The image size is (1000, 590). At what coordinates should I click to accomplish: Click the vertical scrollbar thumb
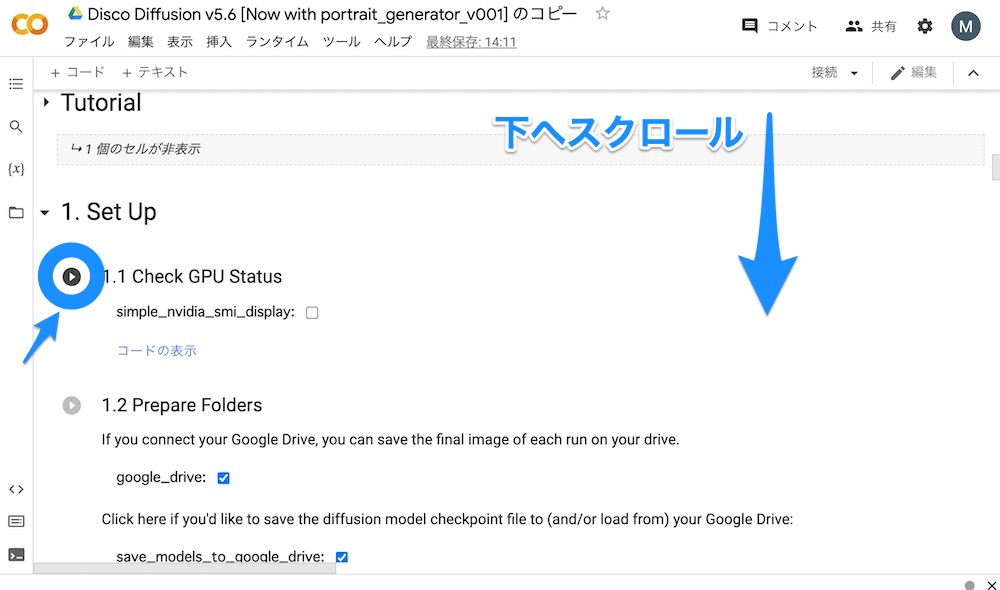pos(996,167)
